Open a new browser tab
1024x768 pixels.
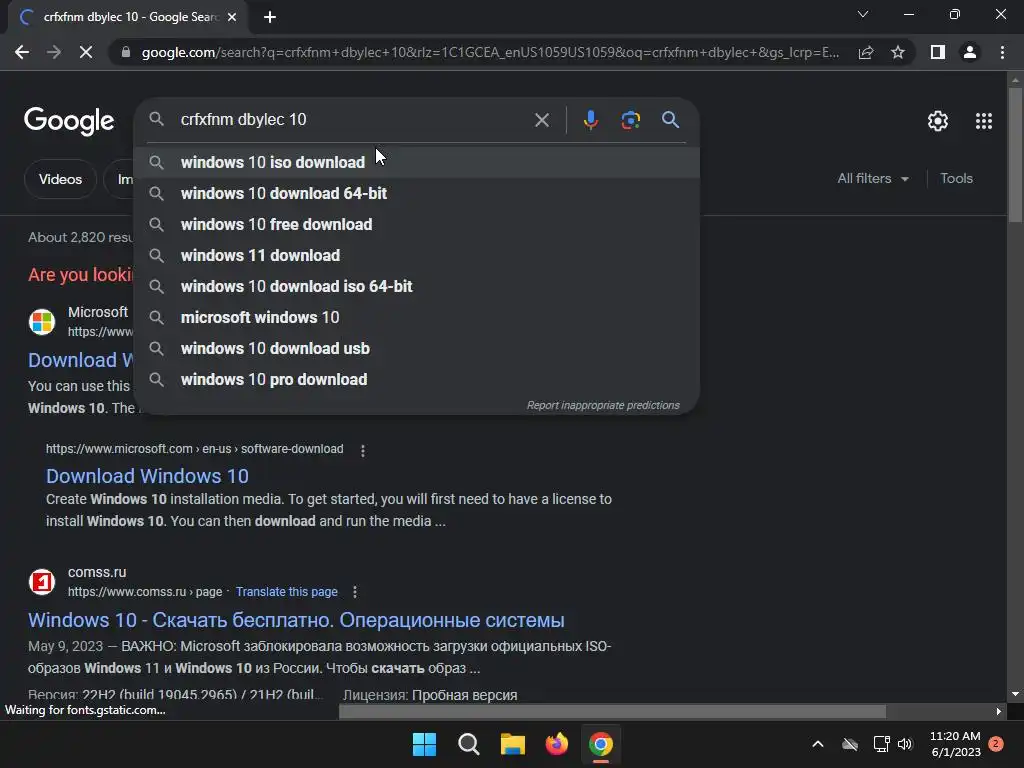(270, 17)
